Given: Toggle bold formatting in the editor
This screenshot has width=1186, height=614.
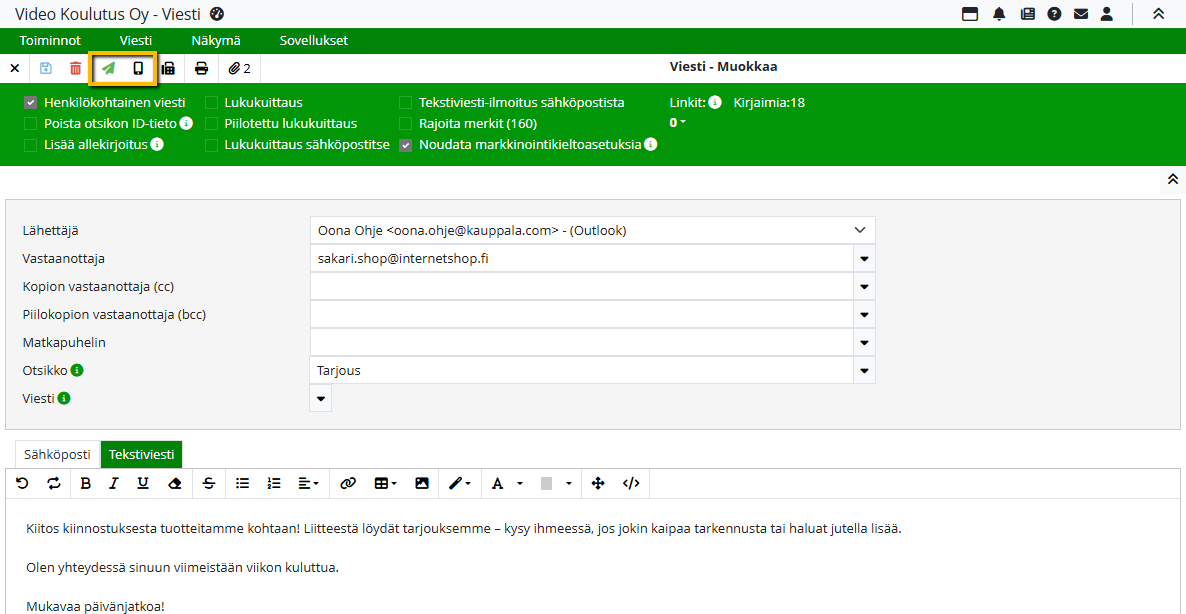Looking at the screenshot, I should [x=85, y=483].
